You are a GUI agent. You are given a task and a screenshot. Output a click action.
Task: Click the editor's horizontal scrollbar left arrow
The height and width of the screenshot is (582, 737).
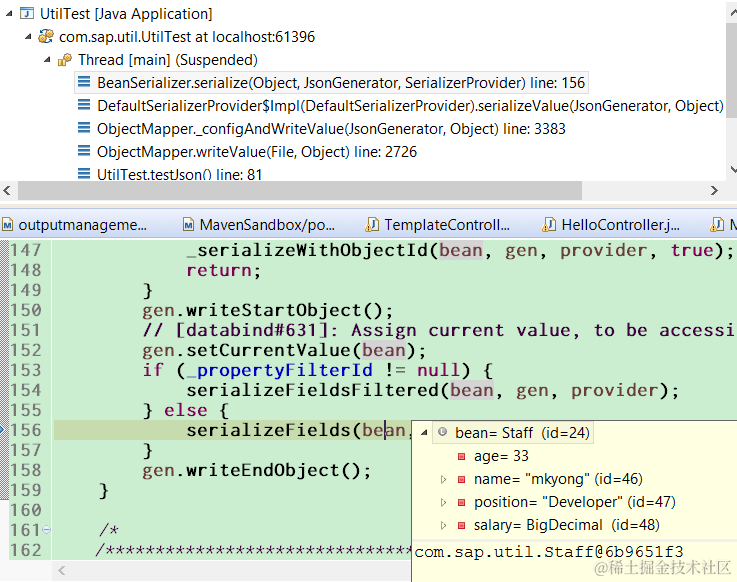62,571
